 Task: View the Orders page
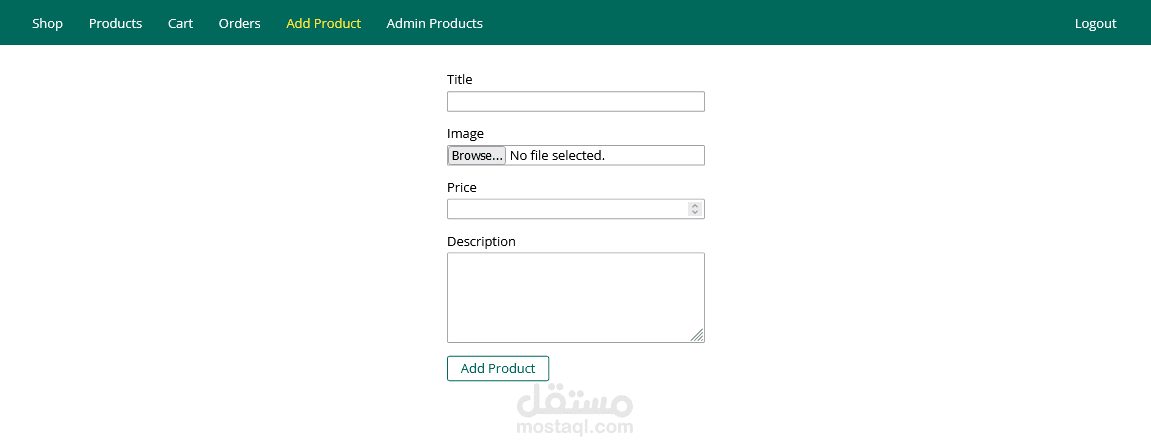click(239, 23)
